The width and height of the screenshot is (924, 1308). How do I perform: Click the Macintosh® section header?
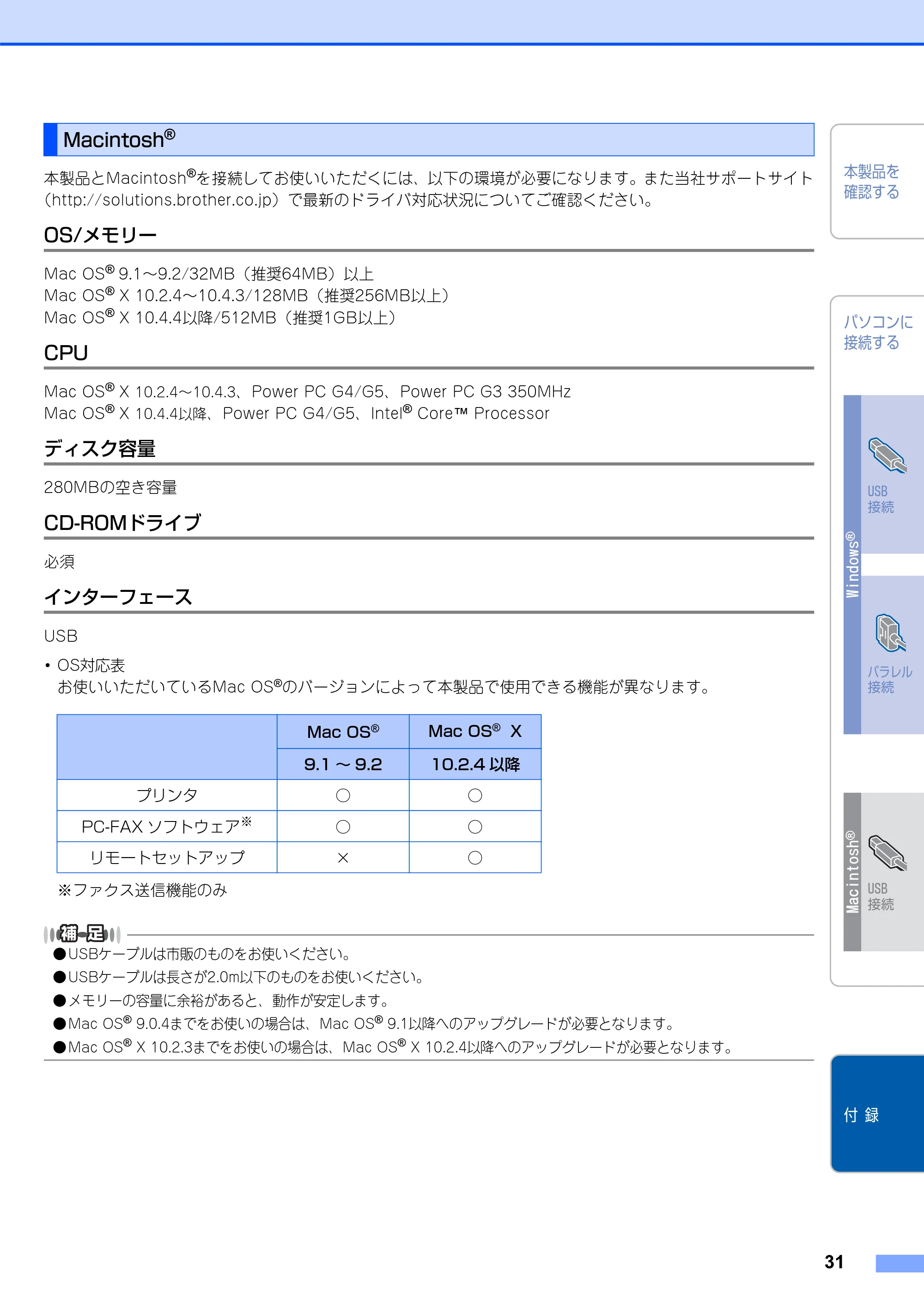pyautogui.click(x=429, y=140)
